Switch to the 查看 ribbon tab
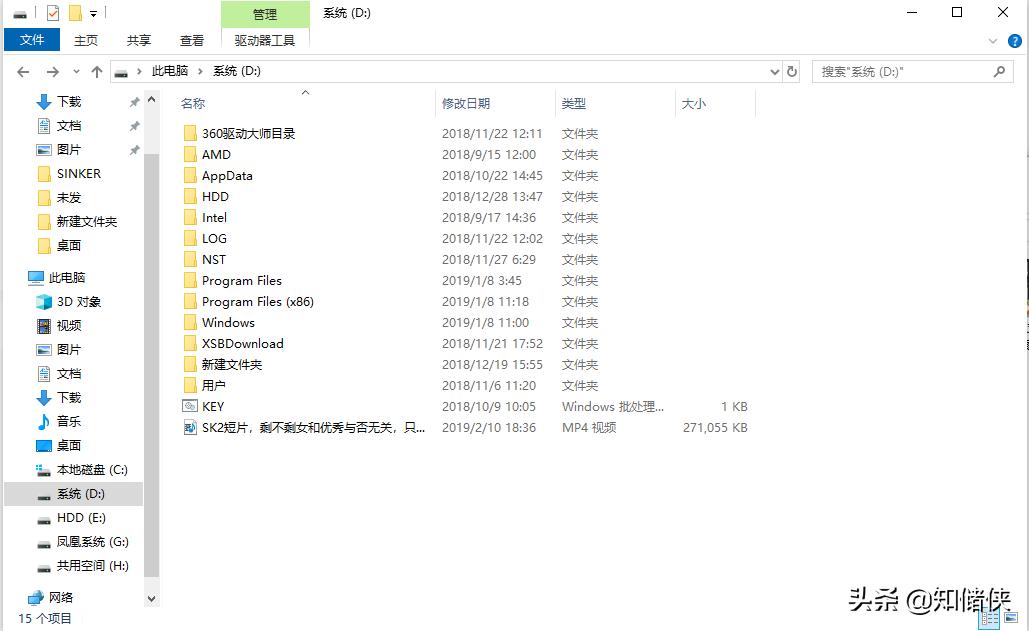This screenshot has width=1029, height=631. pyautogui.click(x=191, y=41)
